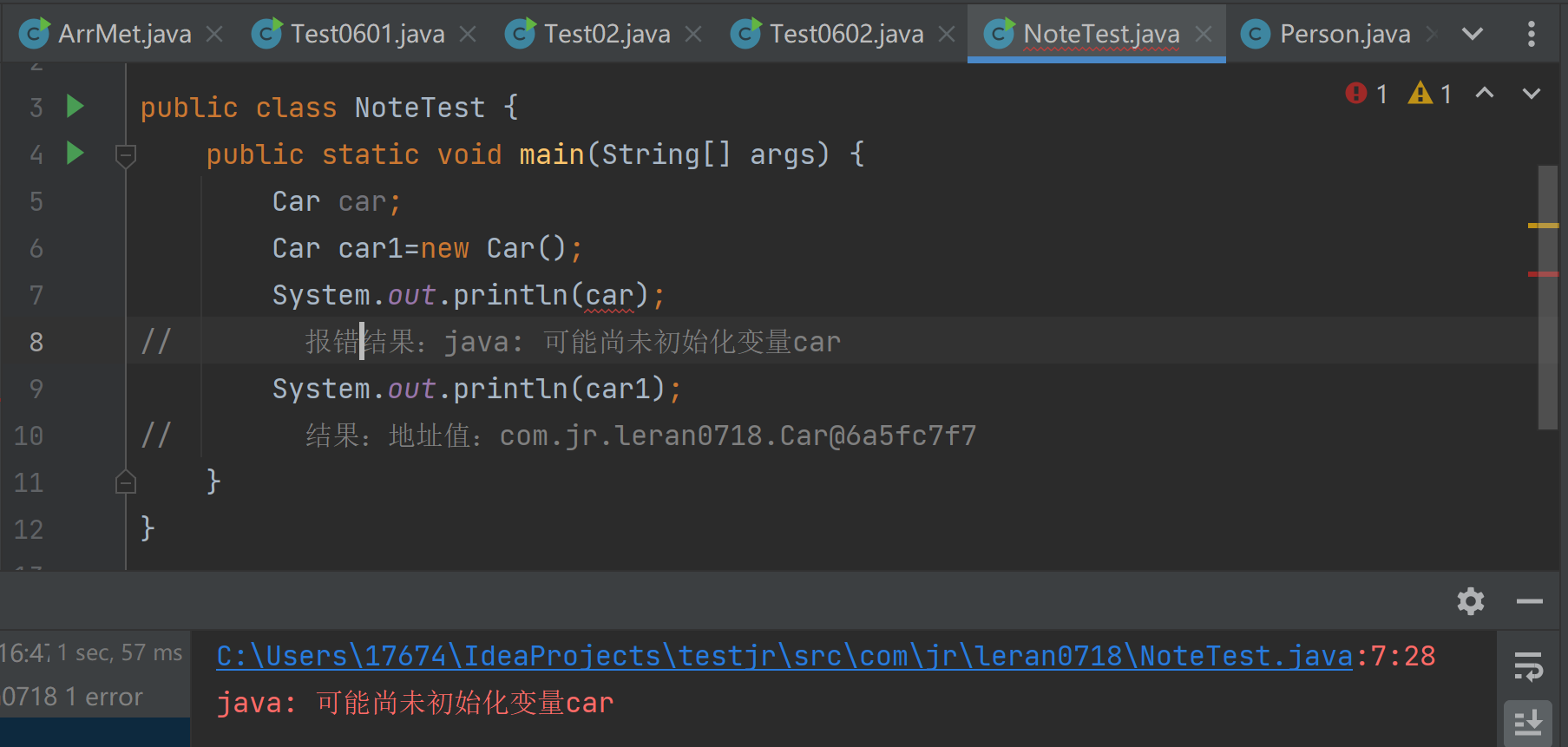Close the Test0602.java tab

point(947,34)
